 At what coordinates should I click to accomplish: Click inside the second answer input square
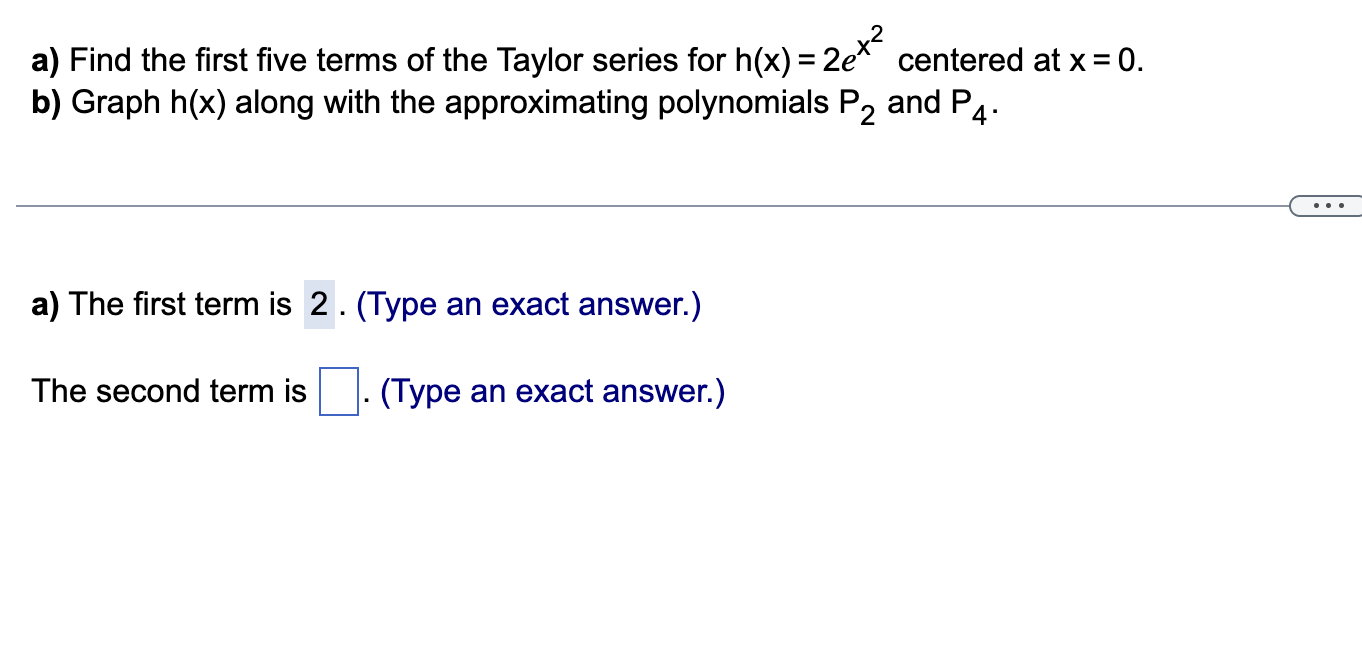point(340,390)
